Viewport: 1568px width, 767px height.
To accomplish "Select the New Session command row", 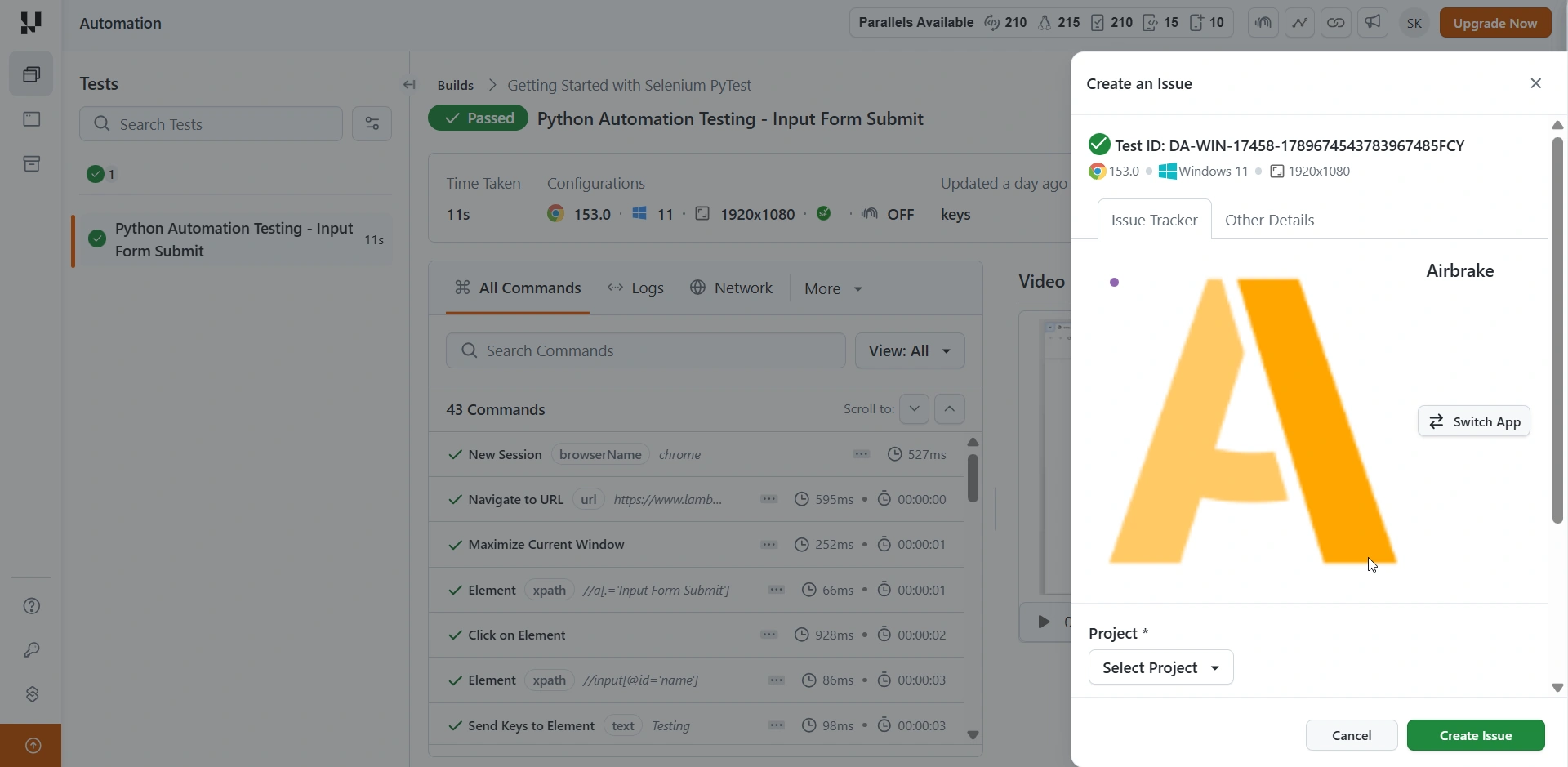I will pos(697,454).
